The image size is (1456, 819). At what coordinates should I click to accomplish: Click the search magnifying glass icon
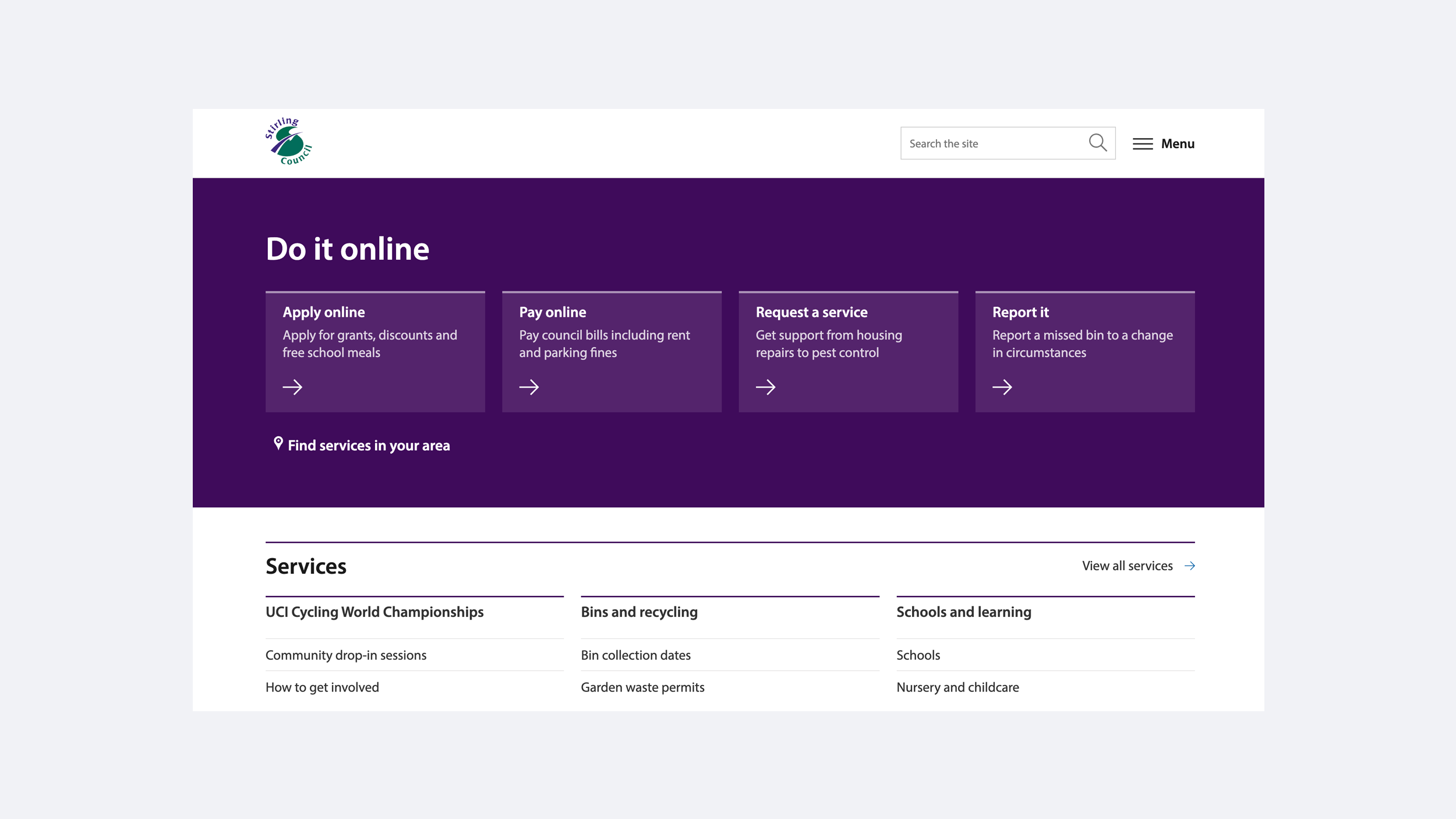[1098, 143]
